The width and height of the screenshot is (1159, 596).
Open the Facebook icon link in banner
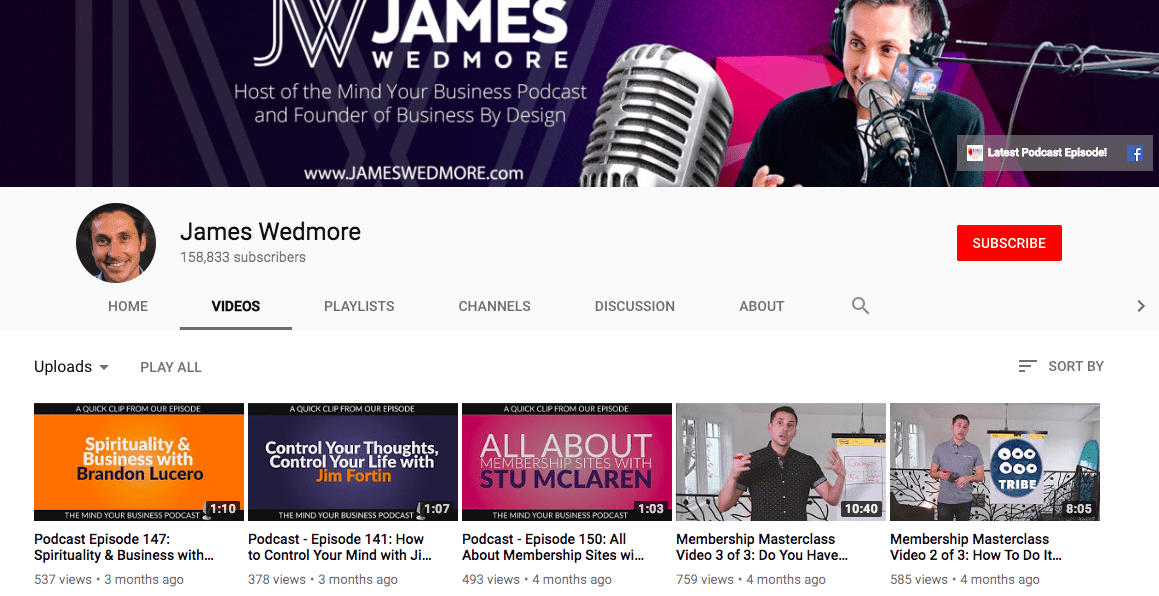tap(1135, 153)
